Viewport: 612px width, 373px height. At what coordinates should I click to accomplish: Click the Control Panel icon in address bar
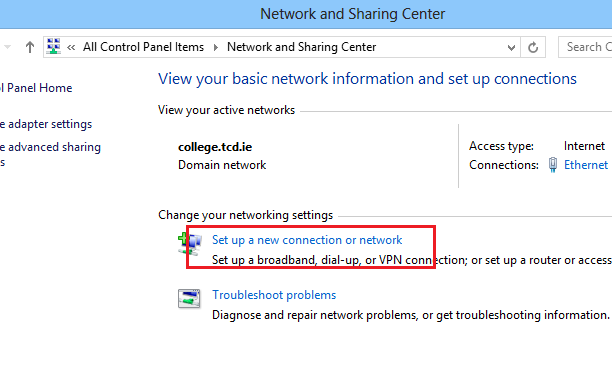point(53,46)
